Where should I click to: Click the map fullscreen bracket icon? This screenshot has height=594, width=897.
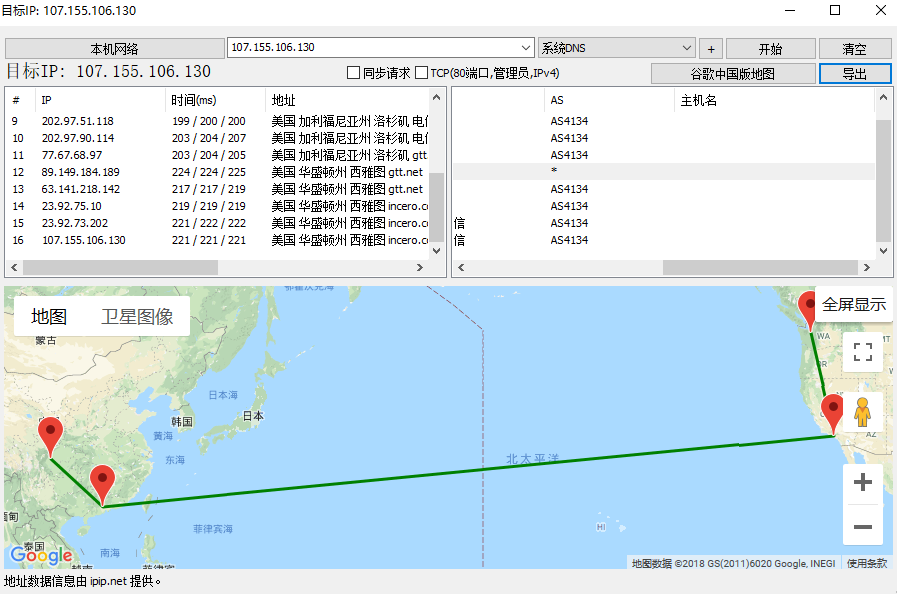coord(863,352)
